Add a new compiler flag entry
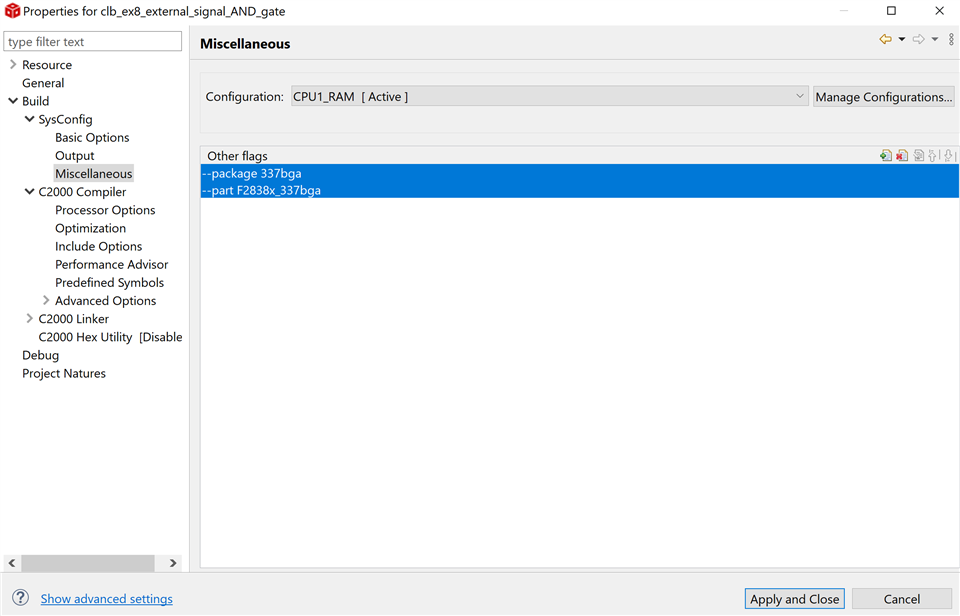Image resolution: width=960 pixels, height=616 pixels. [886, 155]
